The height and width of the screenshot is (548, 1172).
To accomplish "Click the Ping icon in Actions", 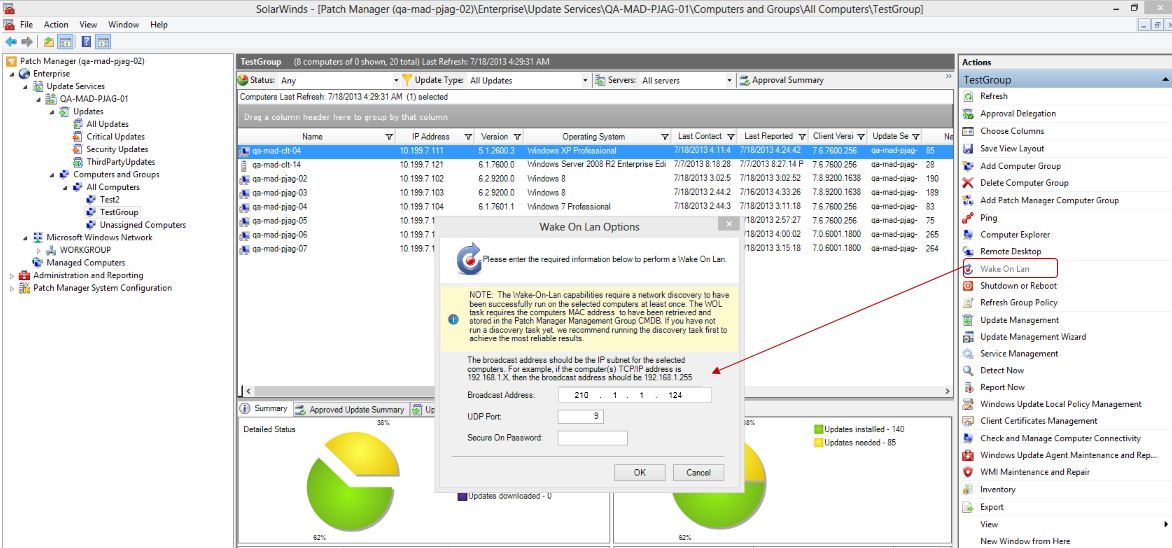I will pyautogui.click(x=968, y=218).
